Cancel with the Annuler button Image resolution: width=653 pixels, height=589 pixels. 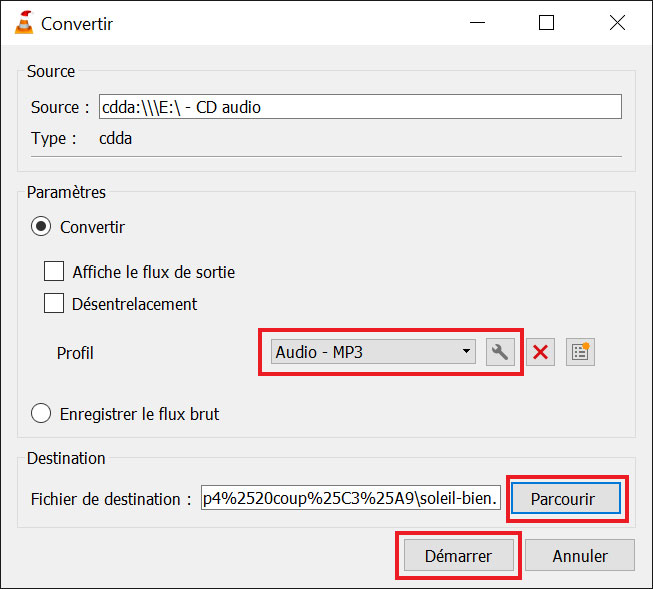[x=580, y=556]
